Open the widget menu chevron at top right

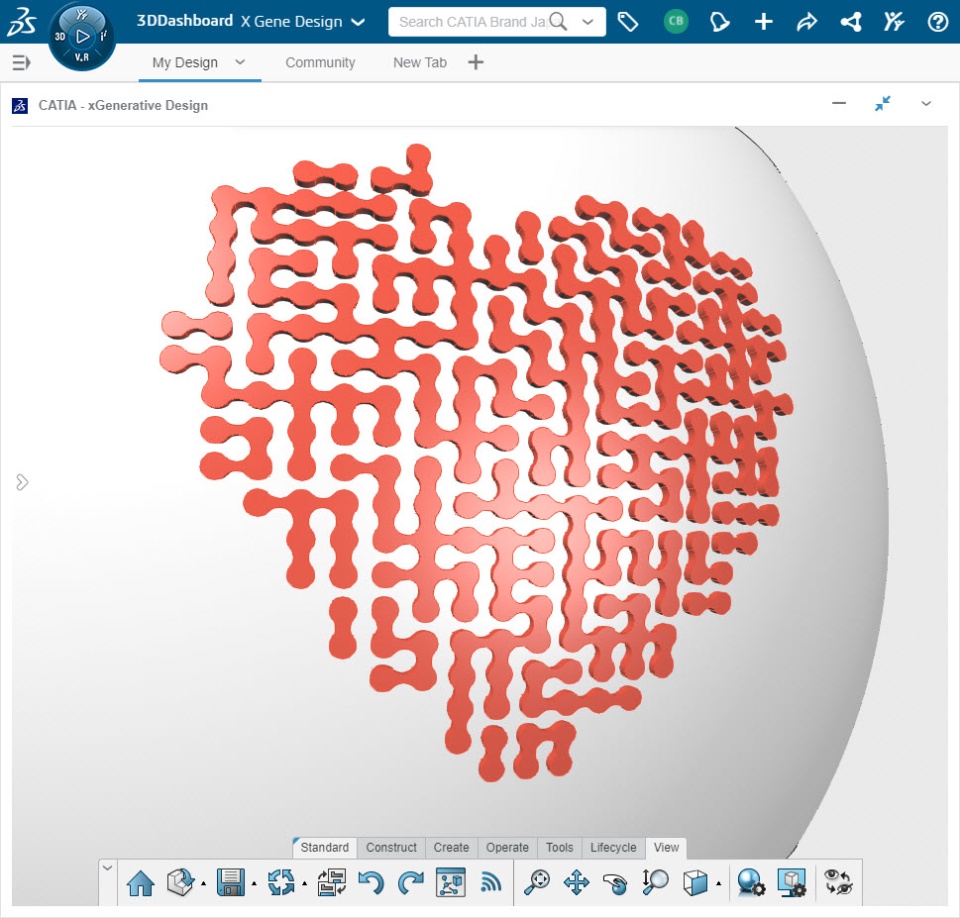pos(926,104)
